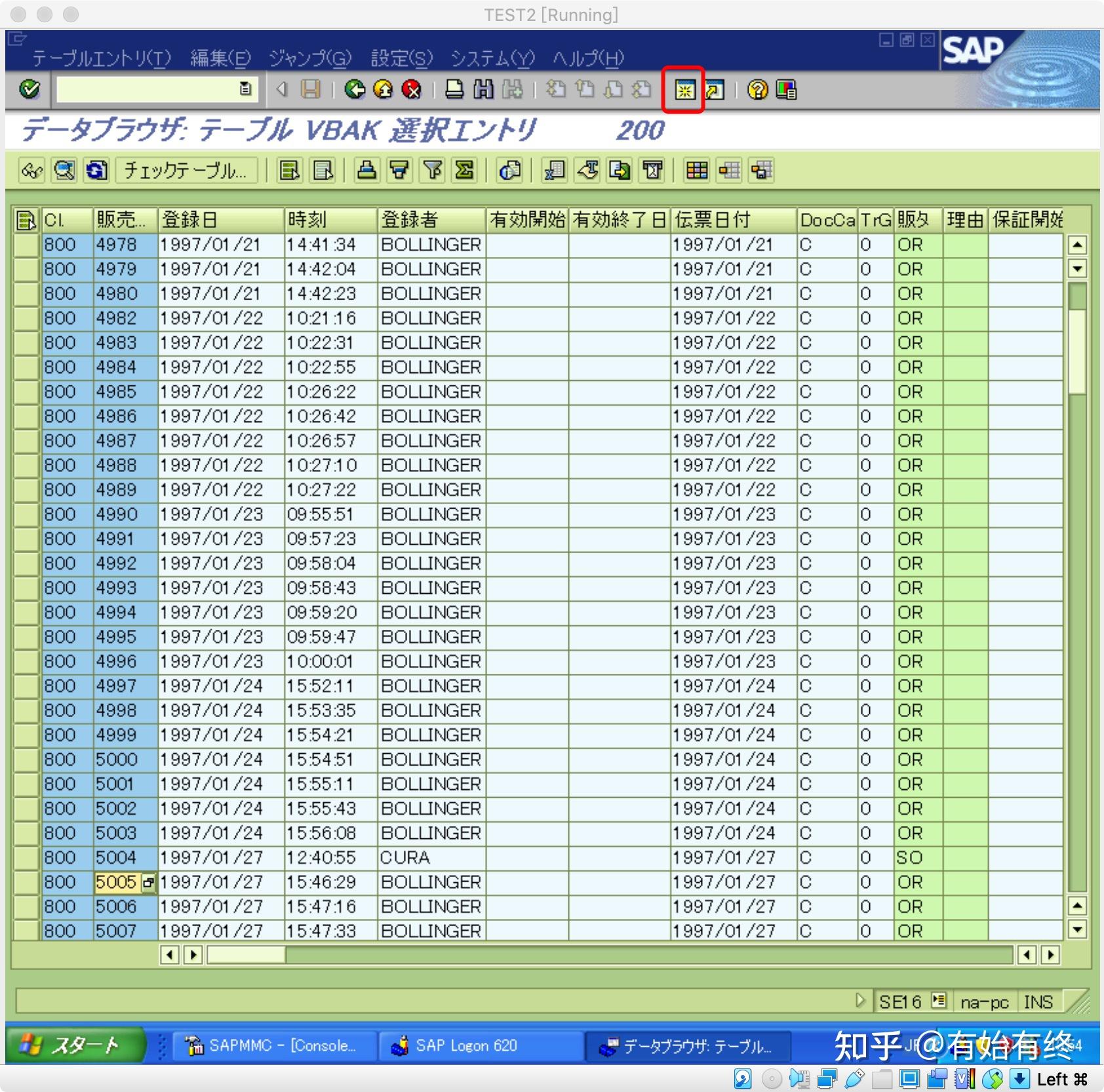Click the descending sort filter icon
Screen dimensions: 1104x1092
(399, 171)
